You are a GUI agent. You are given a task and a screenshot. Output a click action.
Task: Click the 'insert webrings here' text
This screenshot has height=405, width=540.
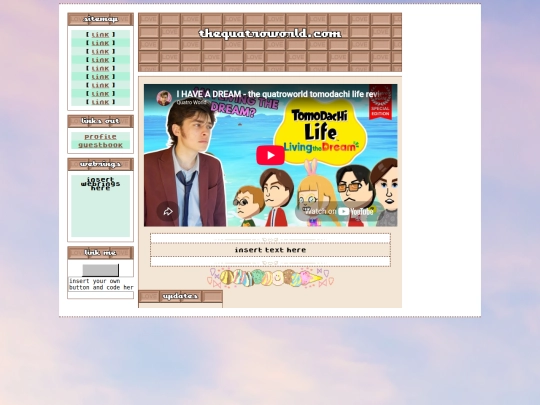[x=100, y=184]
